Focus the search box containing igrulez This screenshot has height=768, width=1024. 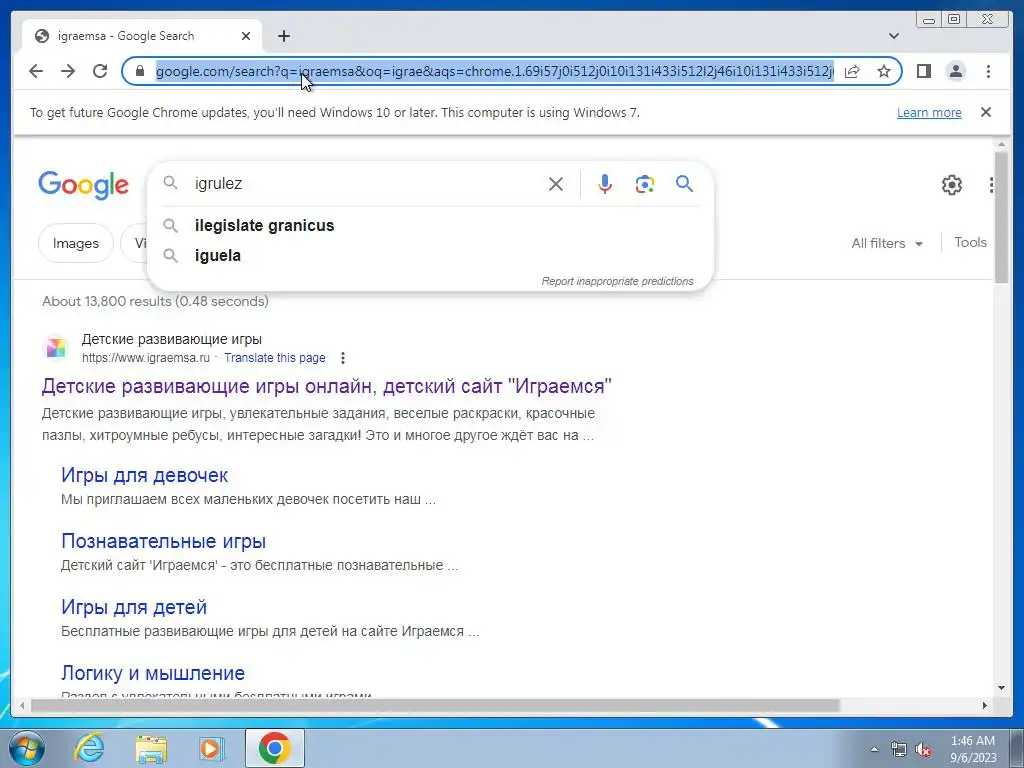point(366,184)
